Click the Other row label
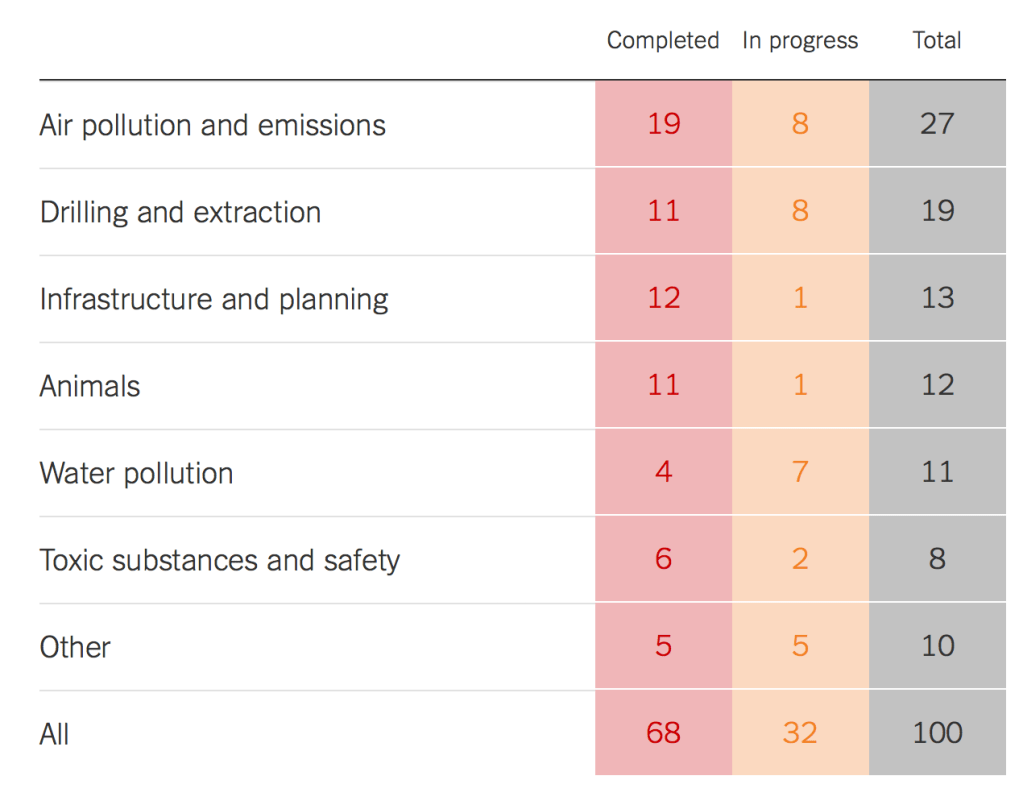1023x809 pixels. (75, 647)
